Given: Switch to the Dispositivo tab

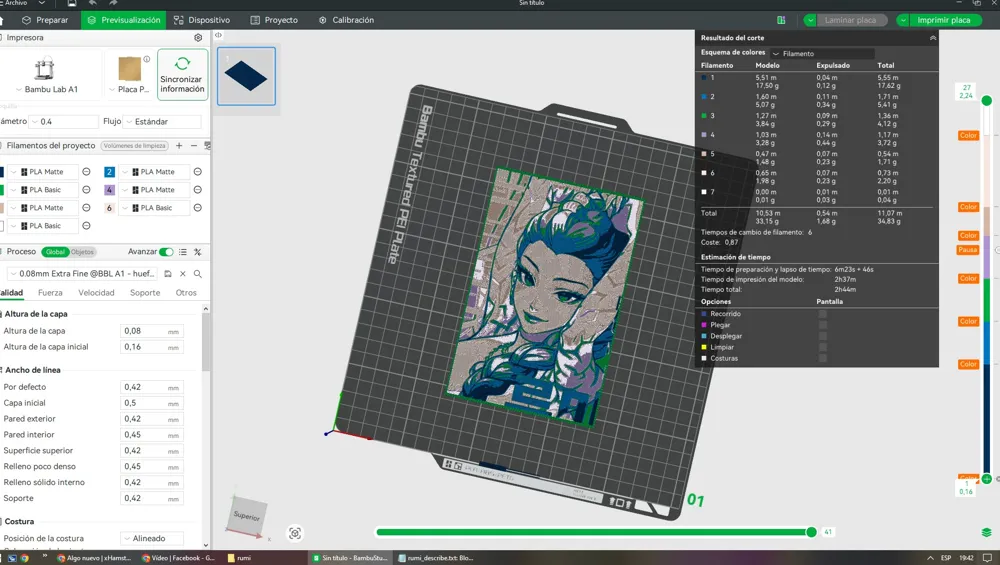Looking at the screenshot, I should point(202,20).
